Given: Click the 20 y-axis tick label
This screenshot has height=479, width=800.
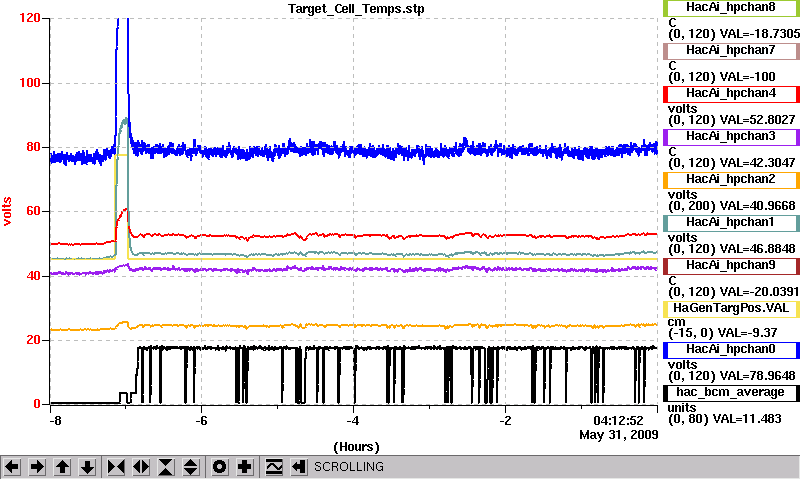Looking at the screenshot, I should (x=33, y=340).
